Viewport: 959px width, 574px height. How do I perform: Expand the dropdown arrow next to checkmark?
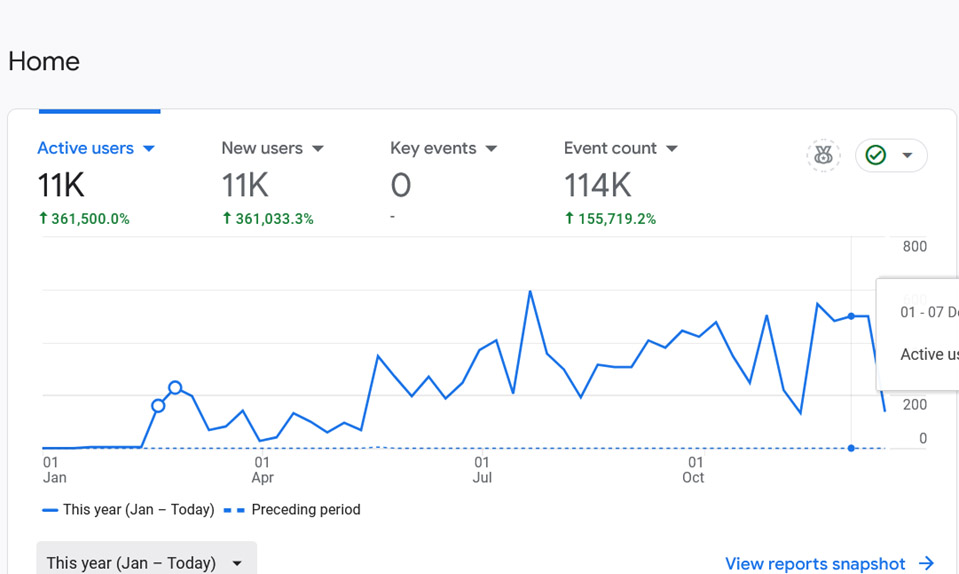(908, 155)
